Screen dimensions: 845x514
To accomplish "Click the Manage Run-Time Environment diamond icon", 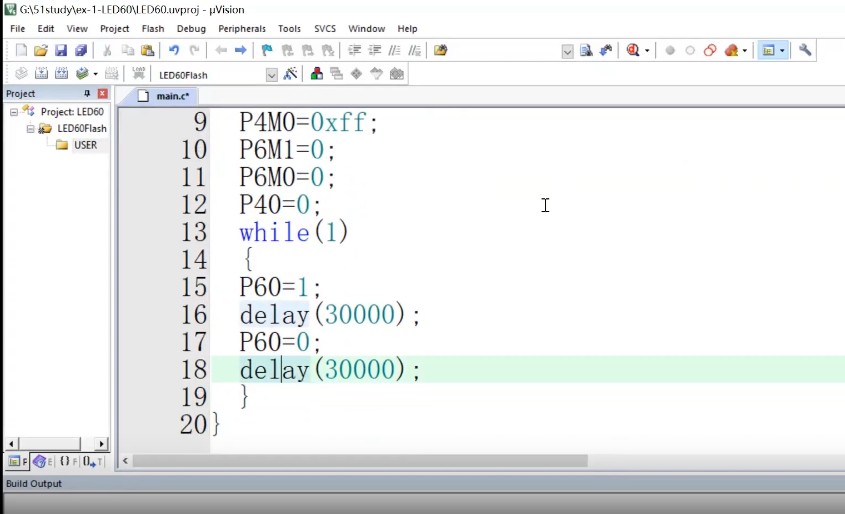I will coord(356,73).
